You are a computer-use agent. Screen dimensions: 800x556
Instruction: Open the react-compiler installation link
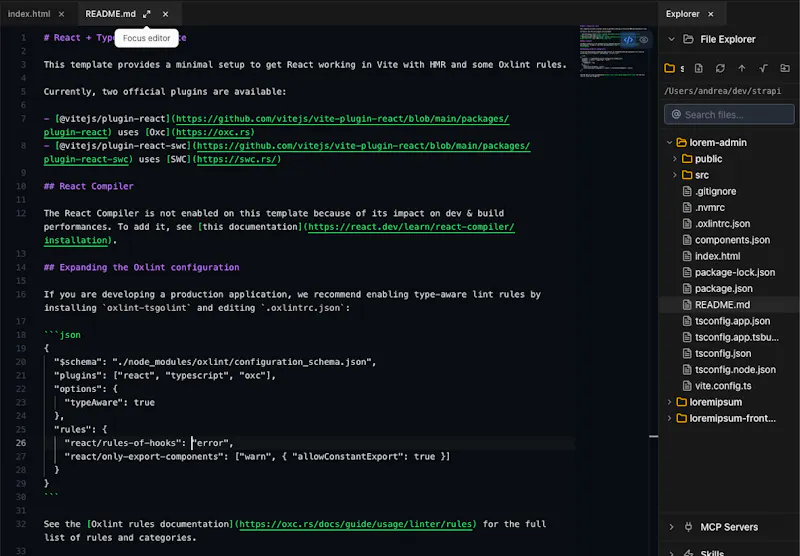point(411,226)
